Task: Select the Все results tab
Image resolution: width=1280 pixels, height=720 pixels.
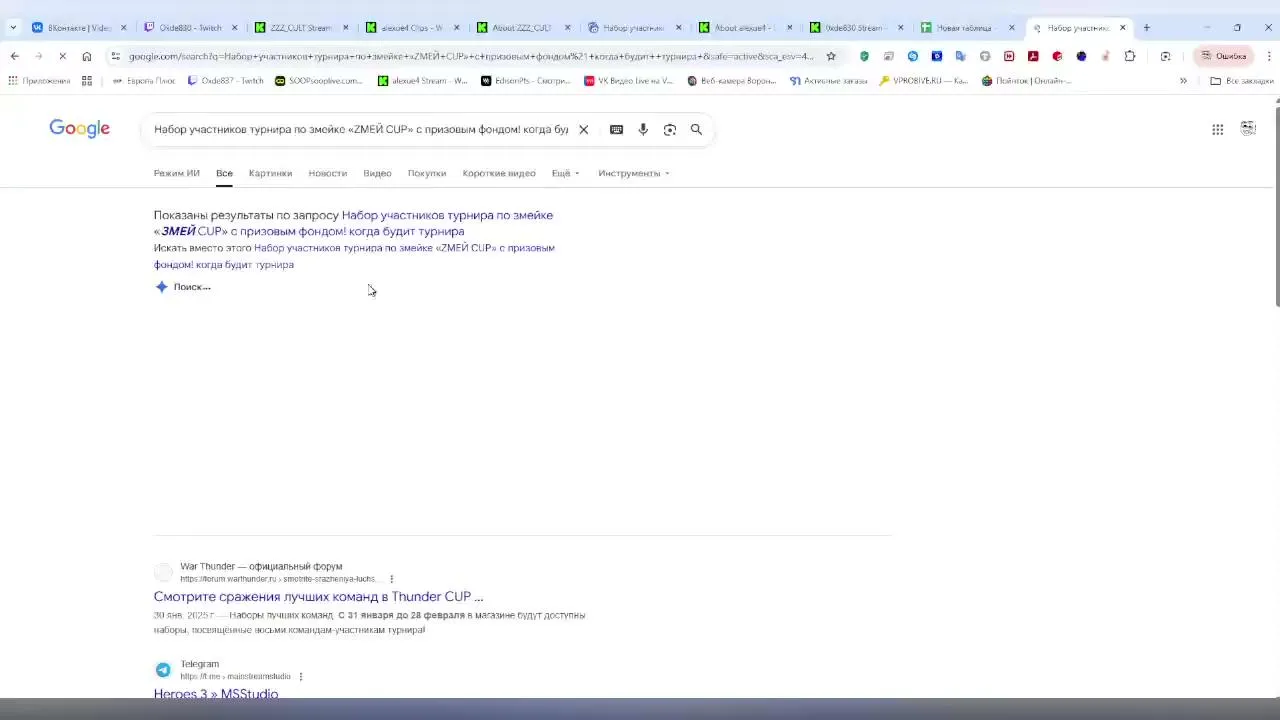Action: [x=224, y=173]
